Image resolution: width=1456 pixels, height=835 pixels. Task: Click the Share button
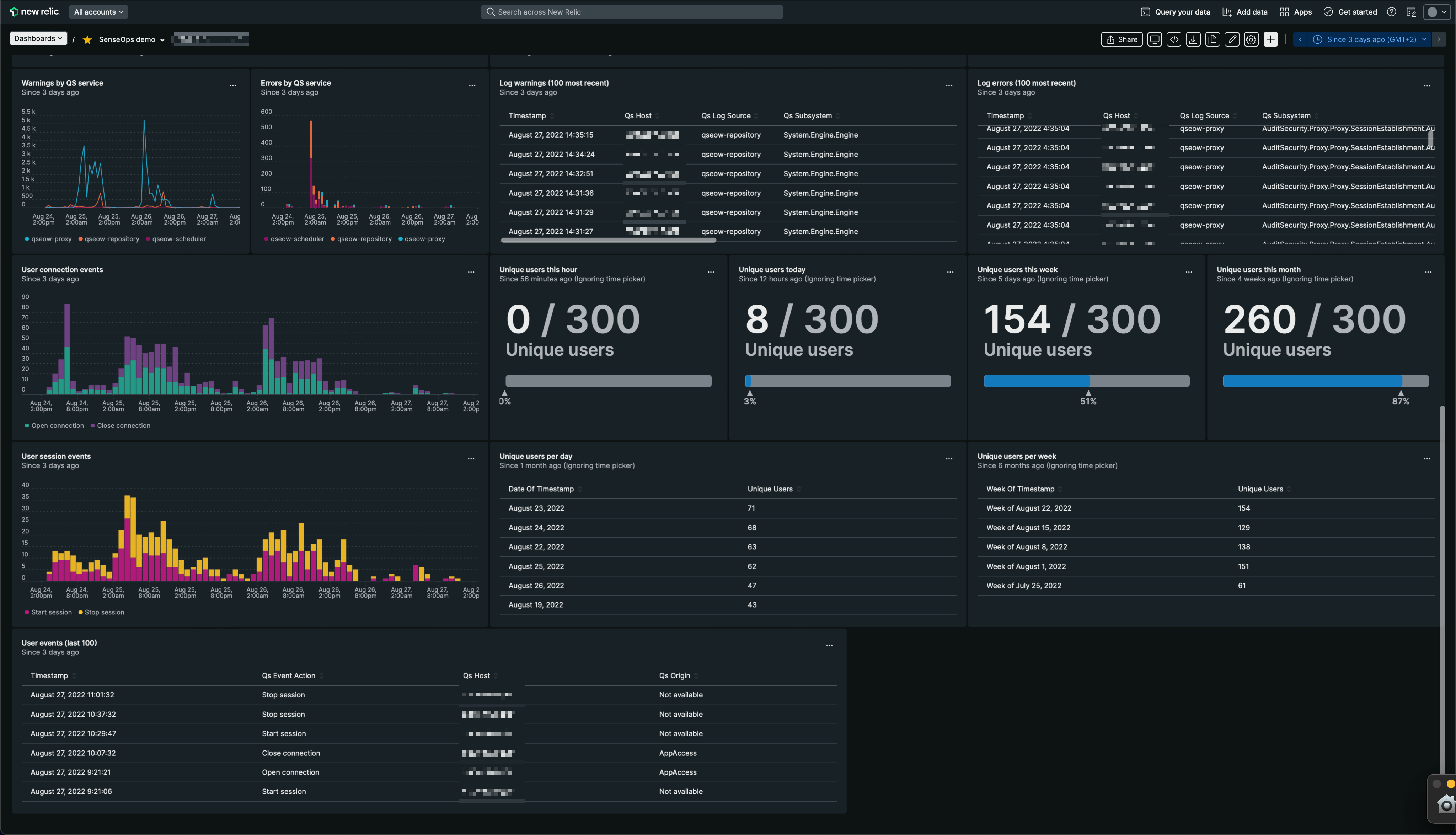1121,39
